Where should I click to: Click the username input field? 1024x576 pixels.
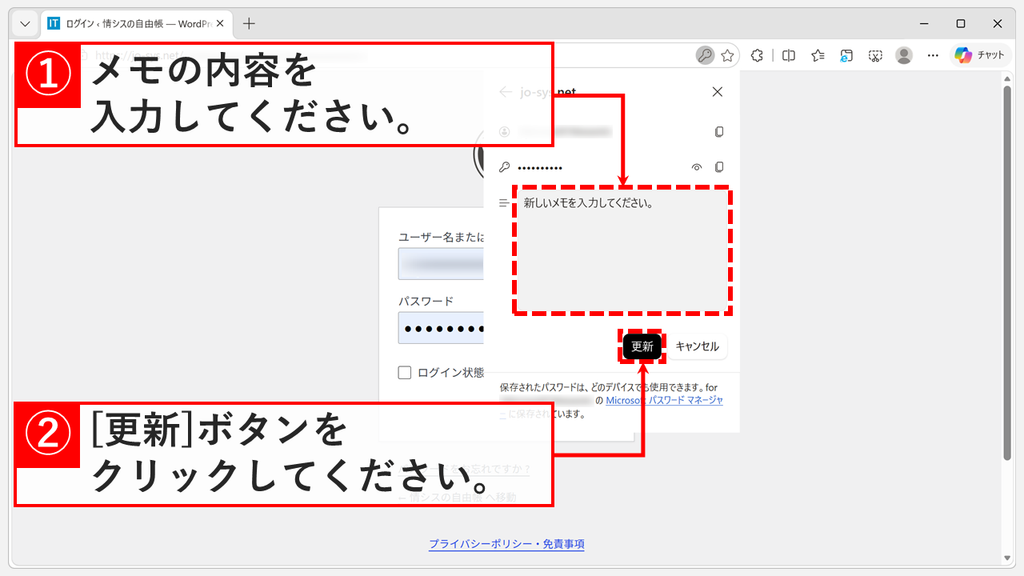point(441,264)
